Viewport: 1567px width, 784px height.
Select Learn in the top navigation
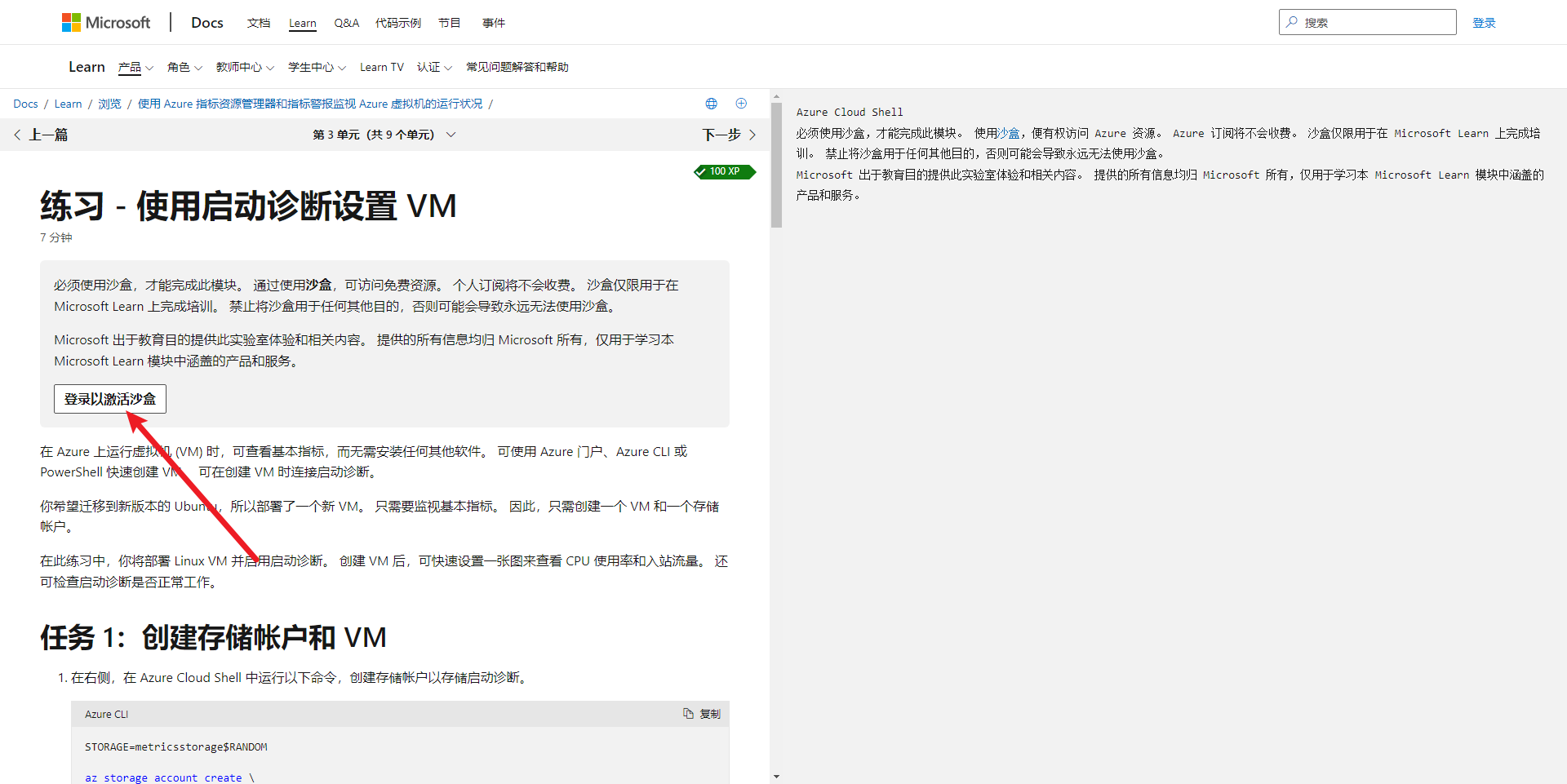pyautogui.click(x=303, y=23)
